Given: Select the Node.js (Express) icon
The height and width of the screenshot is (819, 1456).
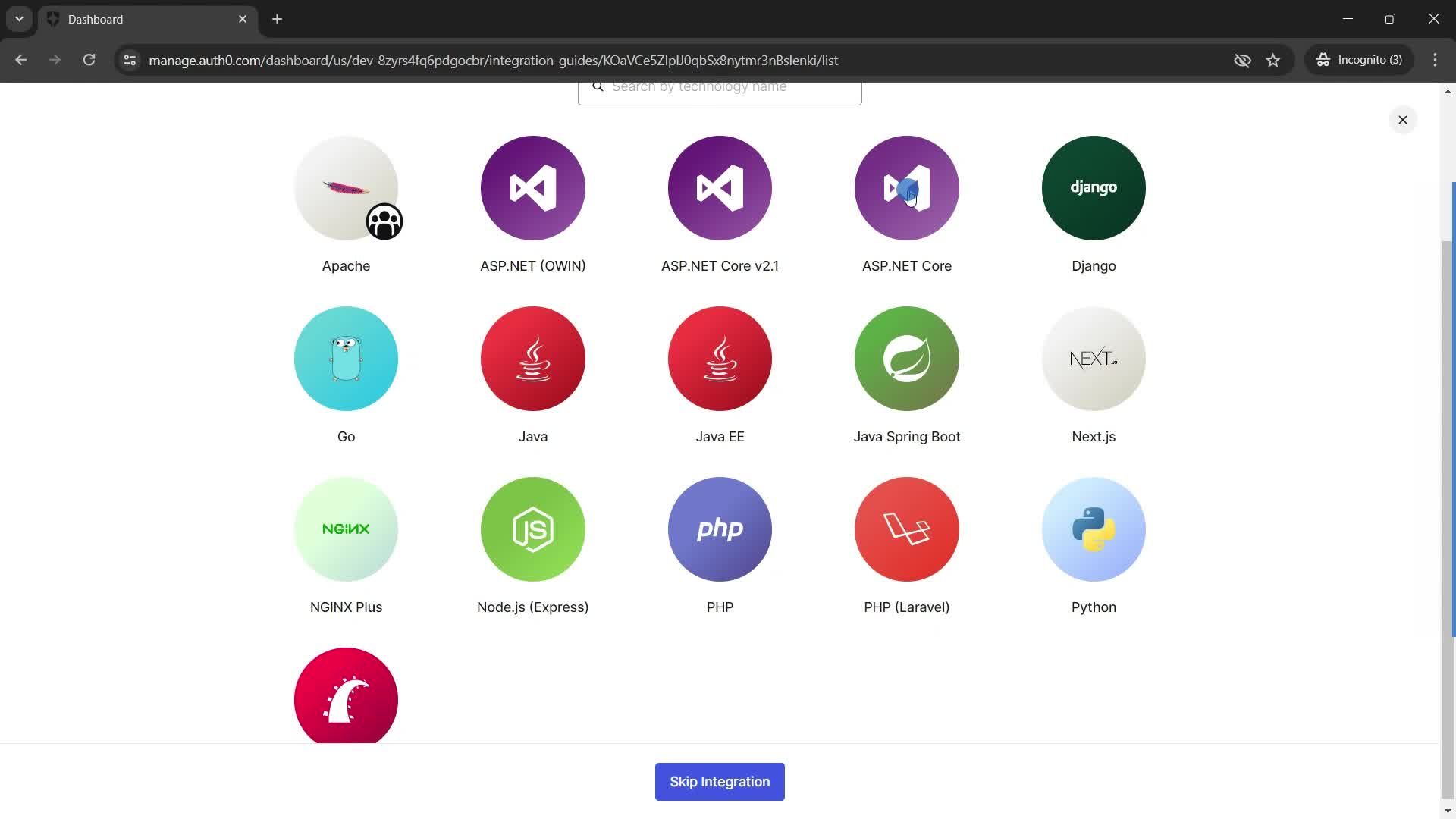Looking at the screenshot, I should pyautogui.click(x=533, y=529).
